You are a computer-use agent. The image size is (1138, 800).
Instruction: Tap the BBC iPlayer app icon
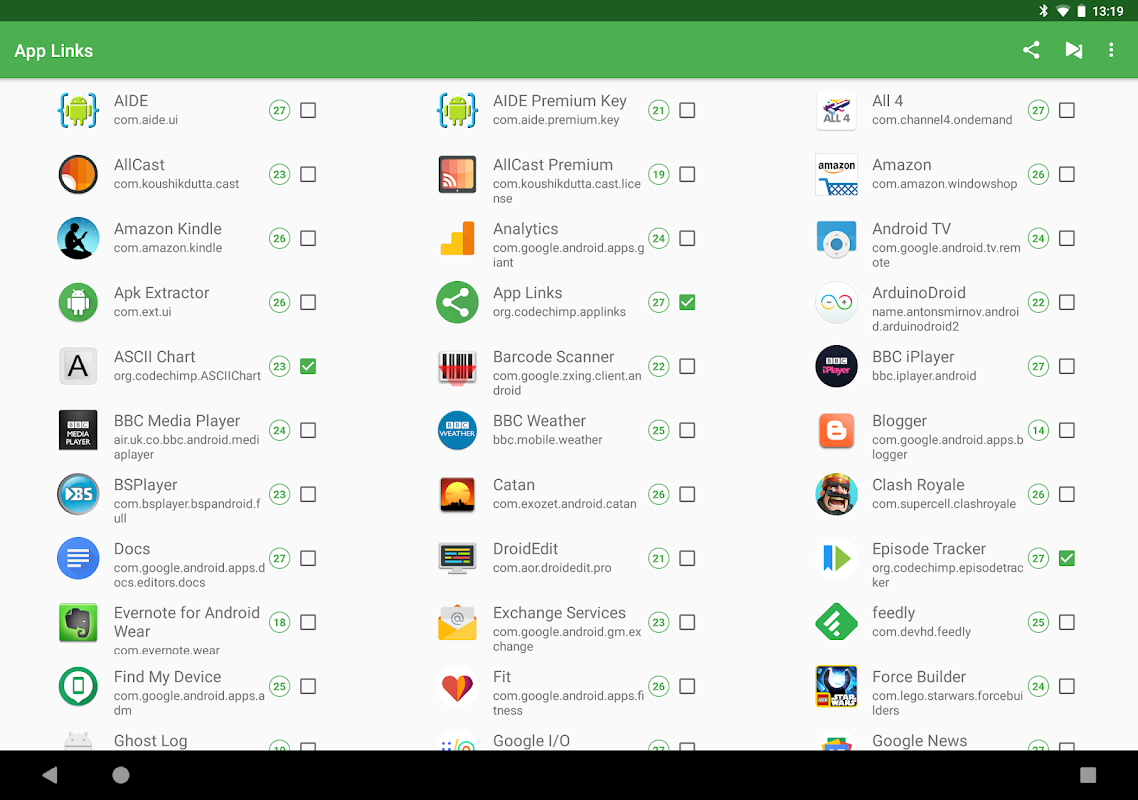(x=837, y=366)
